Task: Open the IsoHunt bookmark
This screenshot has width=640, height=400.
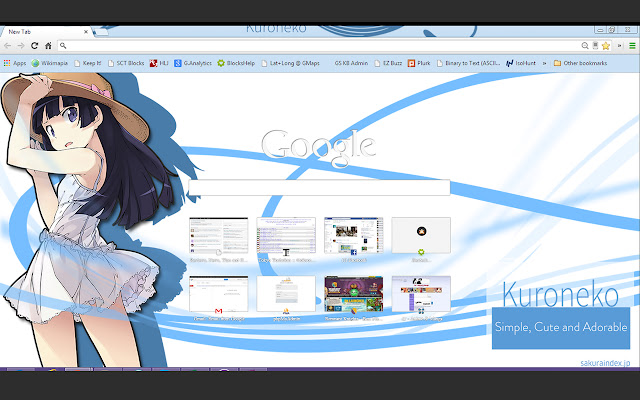Action: (520, 63)
